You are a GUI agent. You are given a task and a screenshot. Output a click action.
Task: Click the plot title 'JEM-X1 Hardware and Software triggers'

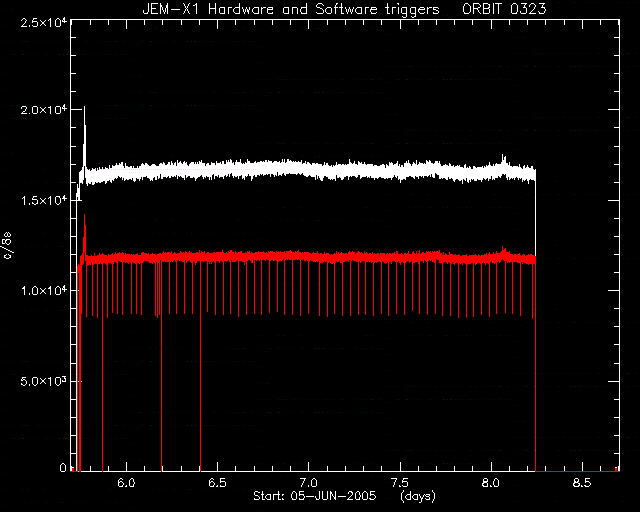291,9
